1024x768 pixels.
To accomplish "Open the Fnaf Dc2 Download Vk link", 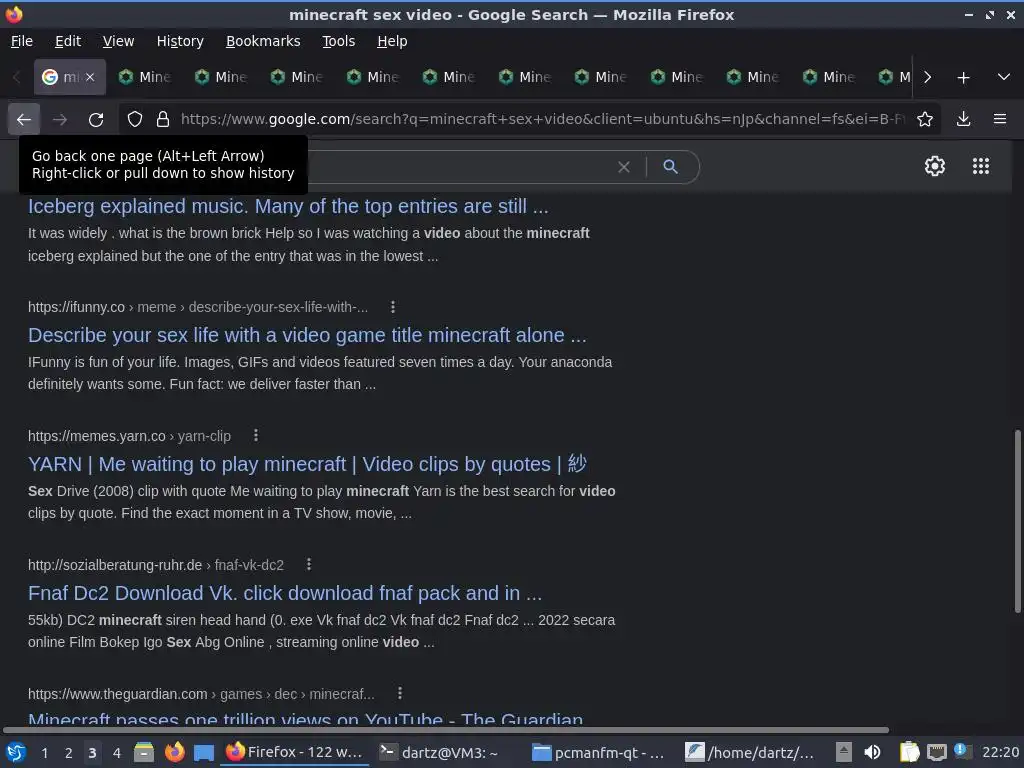I will pyautogui.click(x=285, y=593).
